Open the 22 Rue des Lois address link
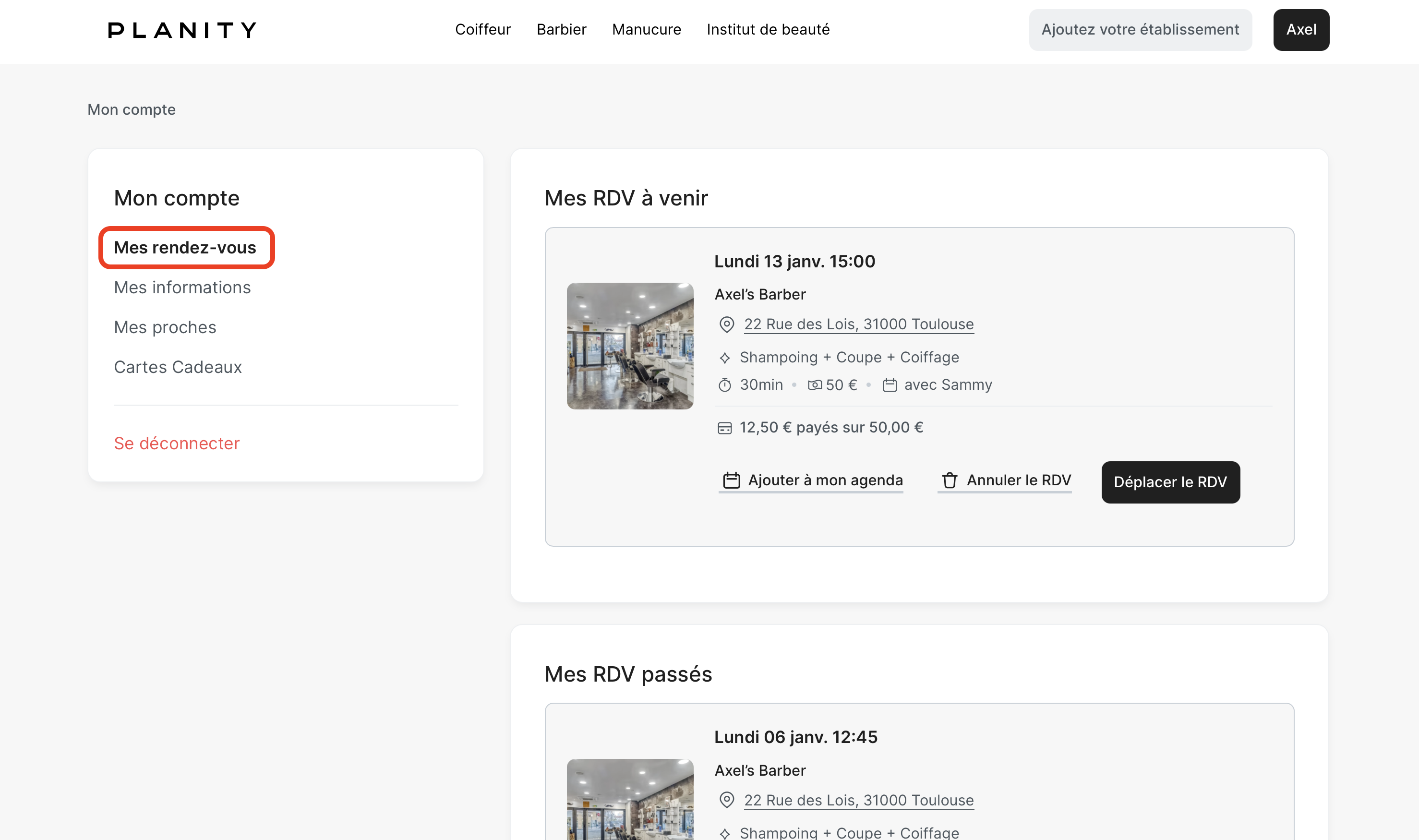 (858, 324)
